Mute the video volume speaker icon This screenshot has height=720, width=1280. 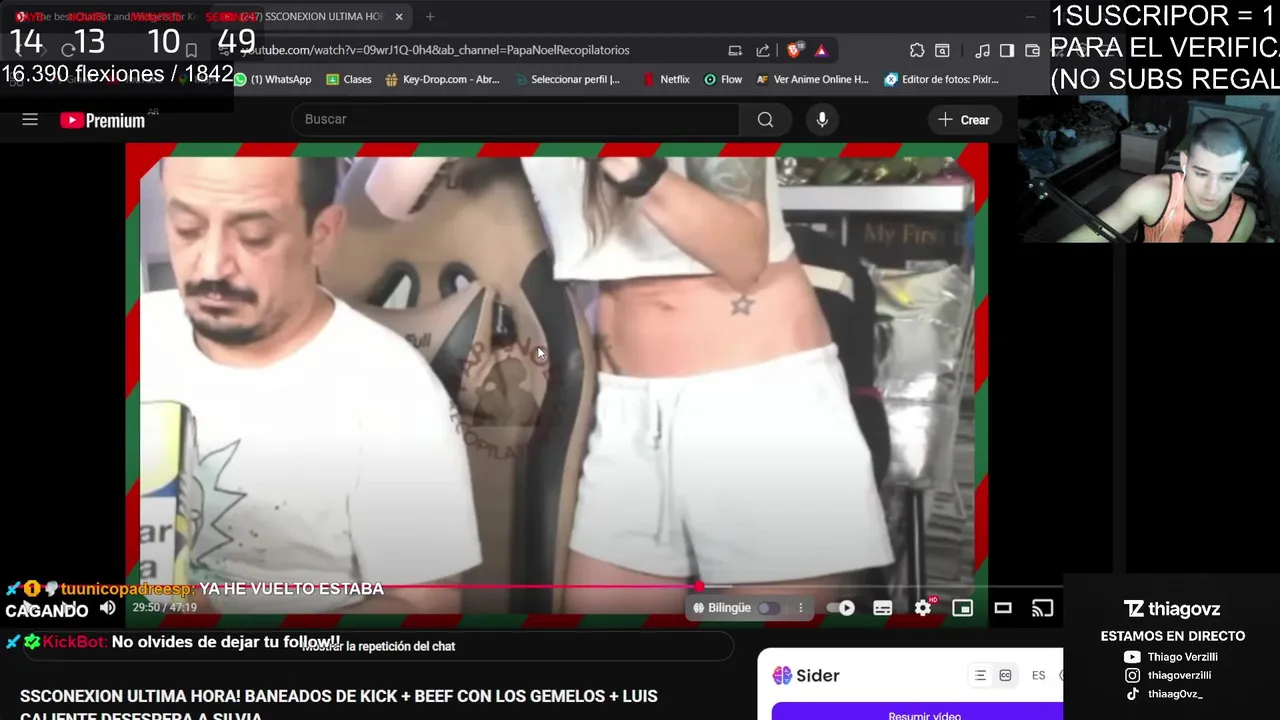tap(108, 608)
